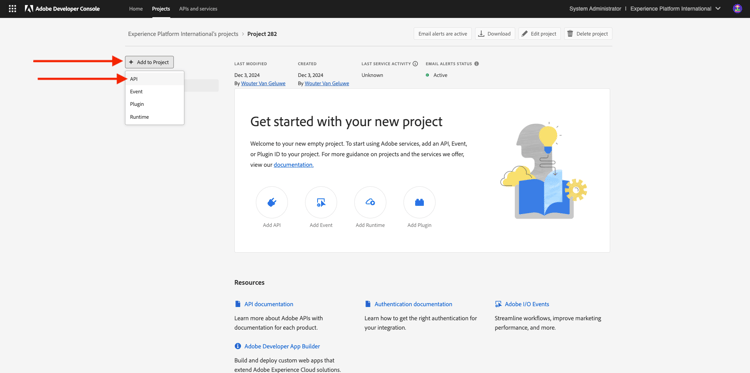The height and width of the screenshot is (373, 750).
Task: Open the app switcher grid icon
Action: pos(12,9)
